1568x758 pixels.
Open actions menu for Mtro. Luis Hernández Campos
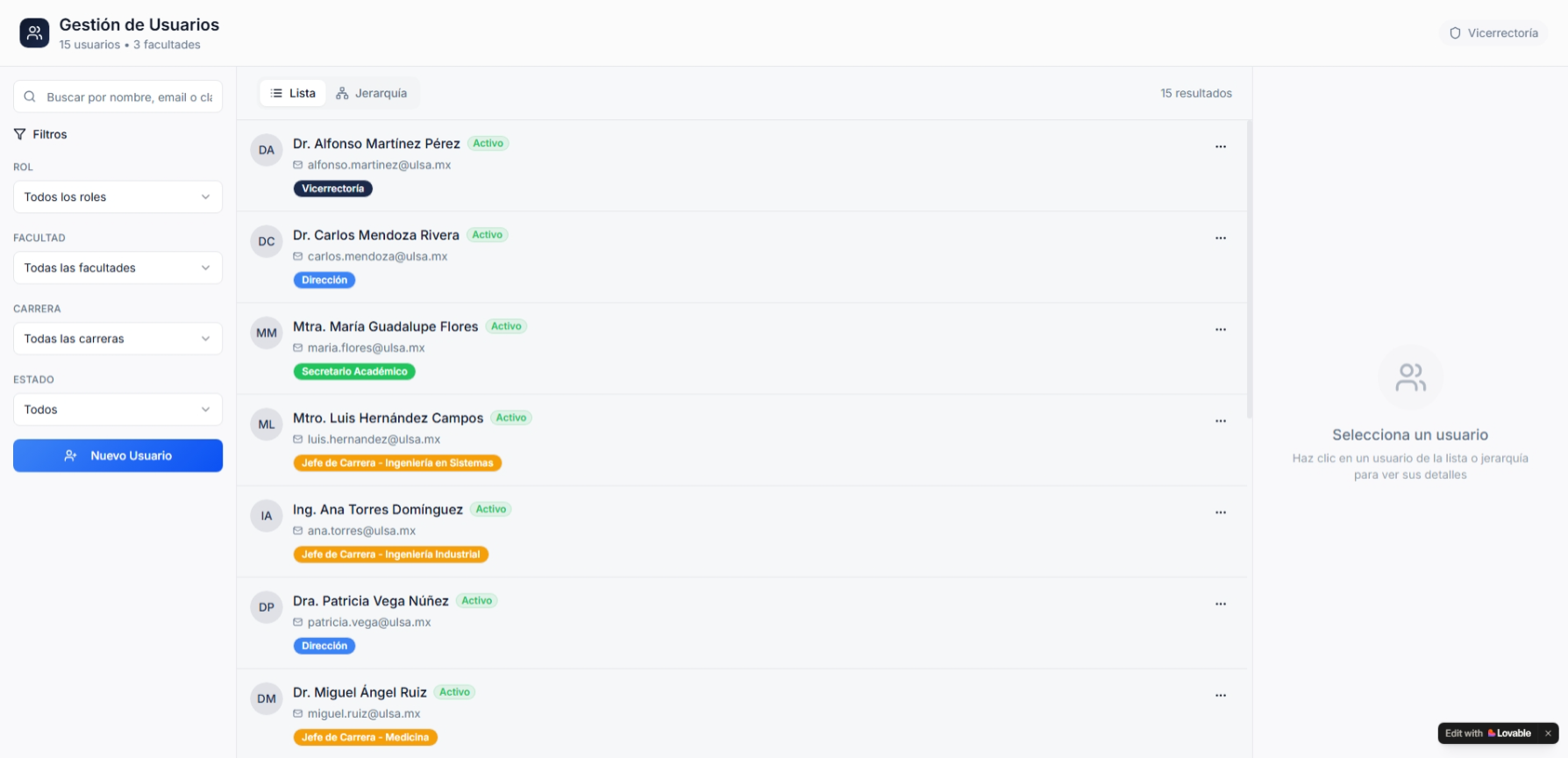(1220, 421)
